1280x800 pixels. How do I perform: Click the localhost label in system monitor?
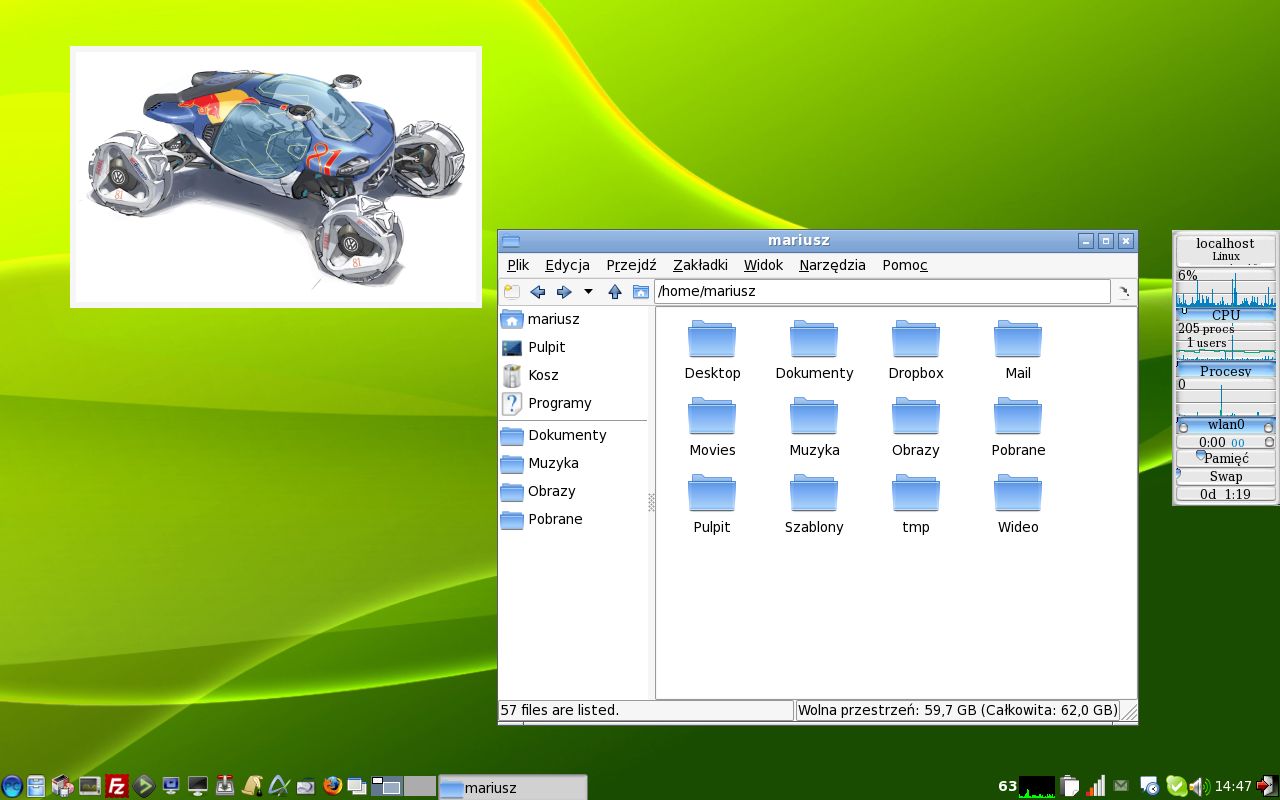(x=1226, y=243)
